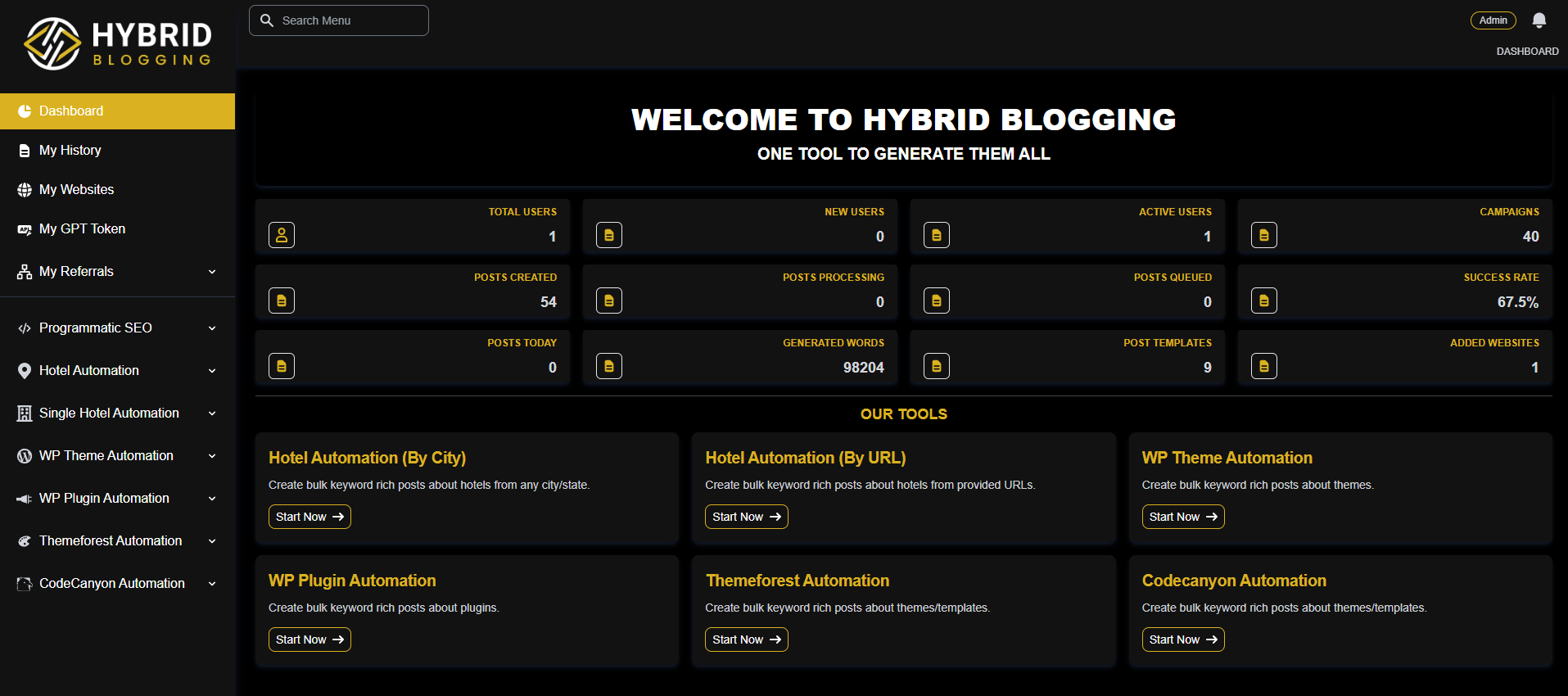
Task: Click the DASHBOARD breadcrumb text
Action: (1528, 52)
